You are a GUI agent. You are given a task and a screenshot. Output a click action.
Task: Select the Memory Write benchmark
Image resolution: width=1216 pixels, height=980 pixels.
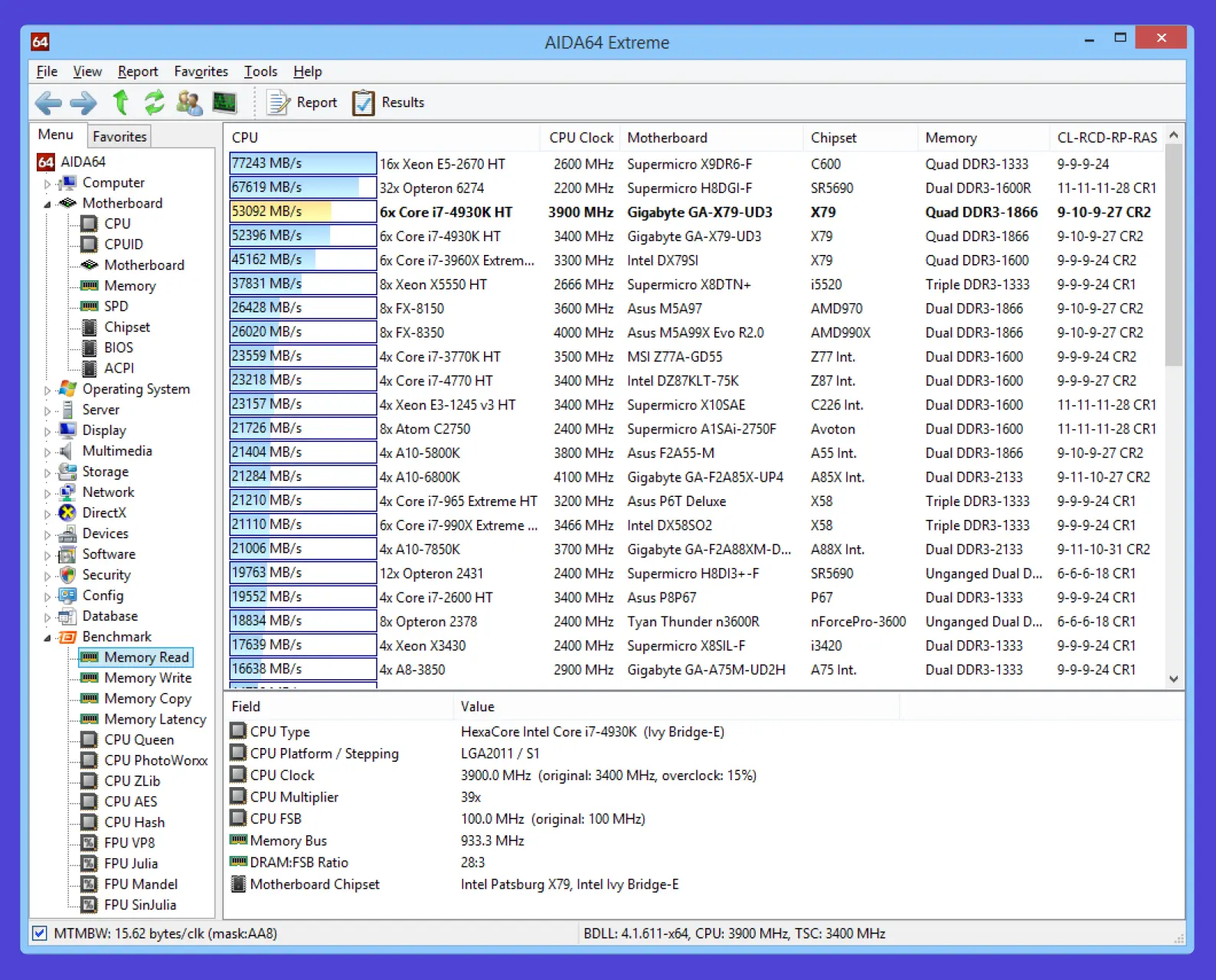coord(148,678)
